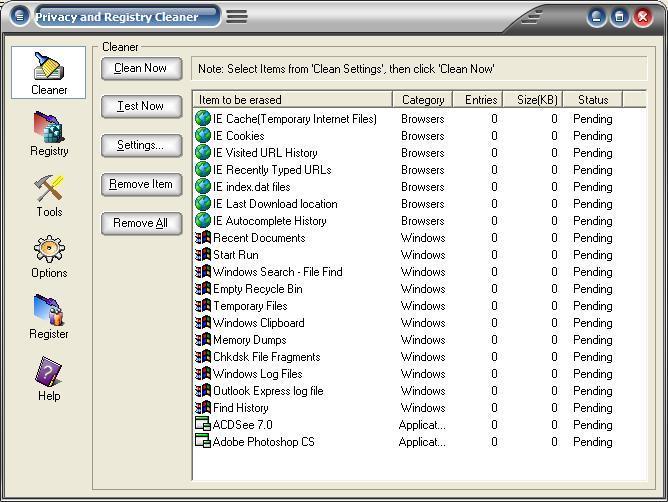Select the ACDSee 7.0 entry
Screen dimensions: 668x502
242,425
